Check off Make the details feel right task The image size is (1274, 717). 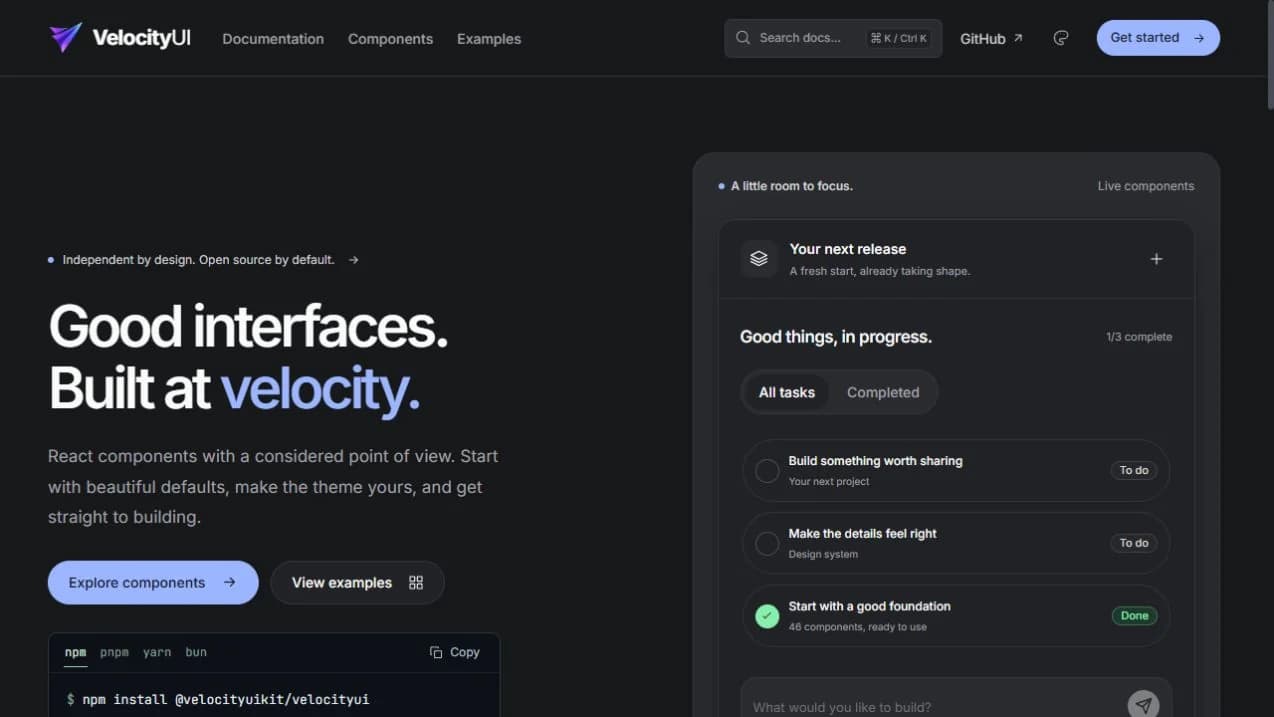pyautogui.click(x=767, y=543)
